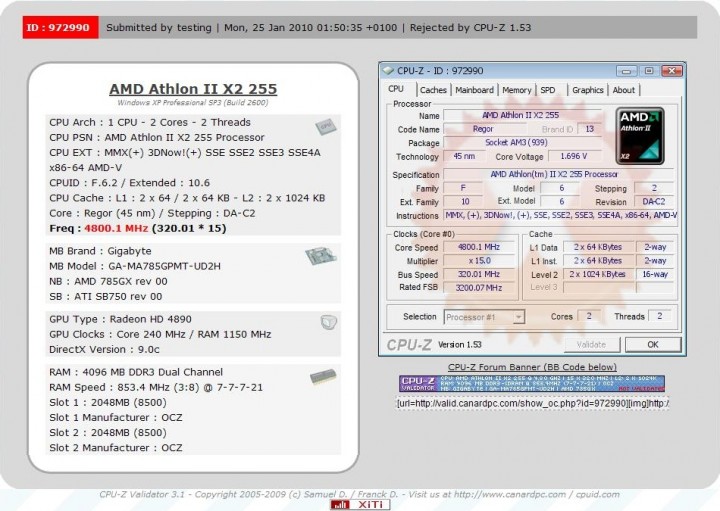Image resolution: width=720 pixels, height=511 pixels.
Task: Click the 16-way cache associativity value
Action: (655, 274)
